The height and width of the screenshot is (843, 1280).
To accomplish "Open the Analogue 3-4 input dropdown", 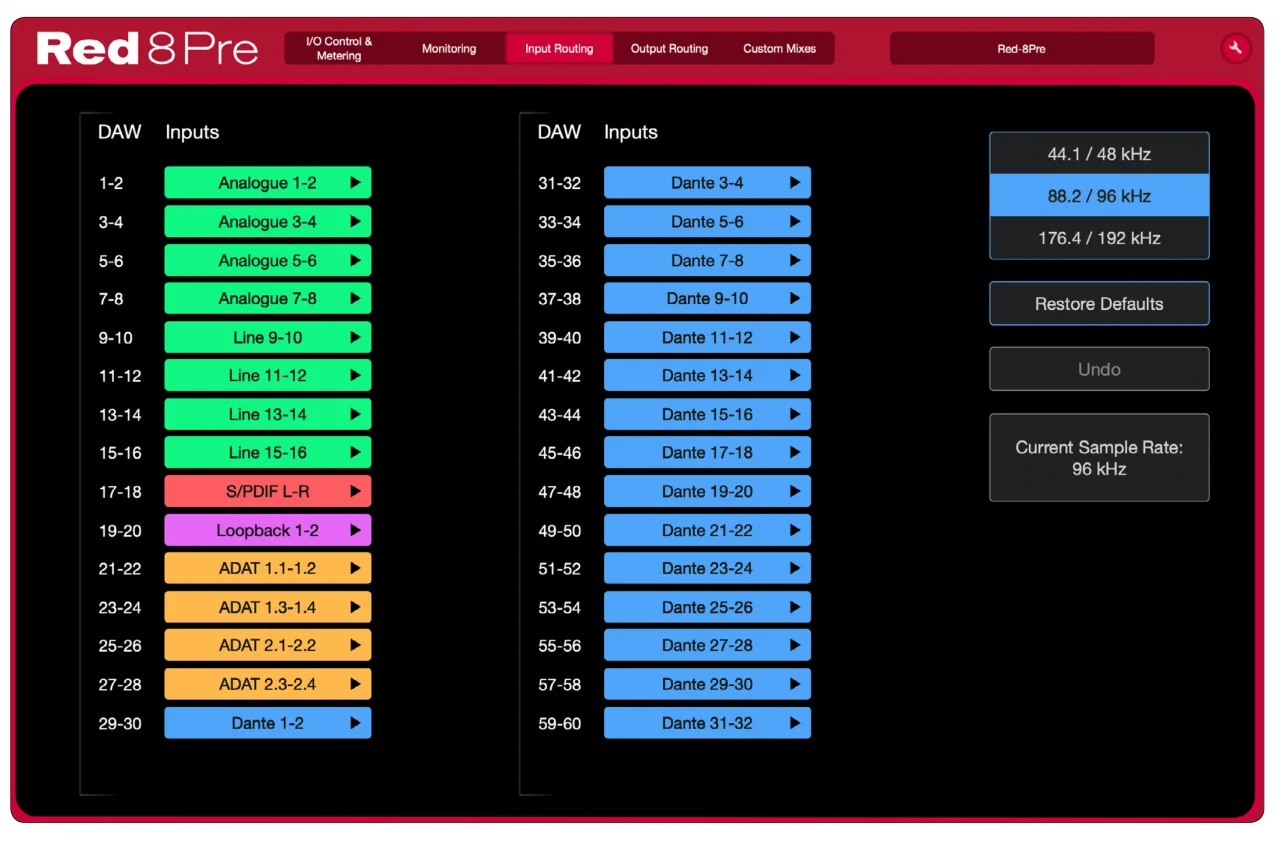I will [x=268, y=222].
